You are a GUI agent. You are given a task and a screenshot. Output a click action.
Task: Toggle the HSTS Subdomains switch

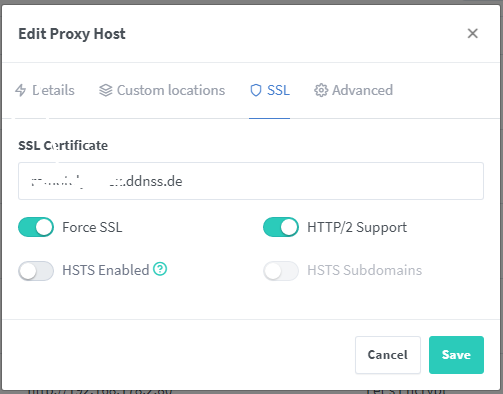(x=281, y=271)
